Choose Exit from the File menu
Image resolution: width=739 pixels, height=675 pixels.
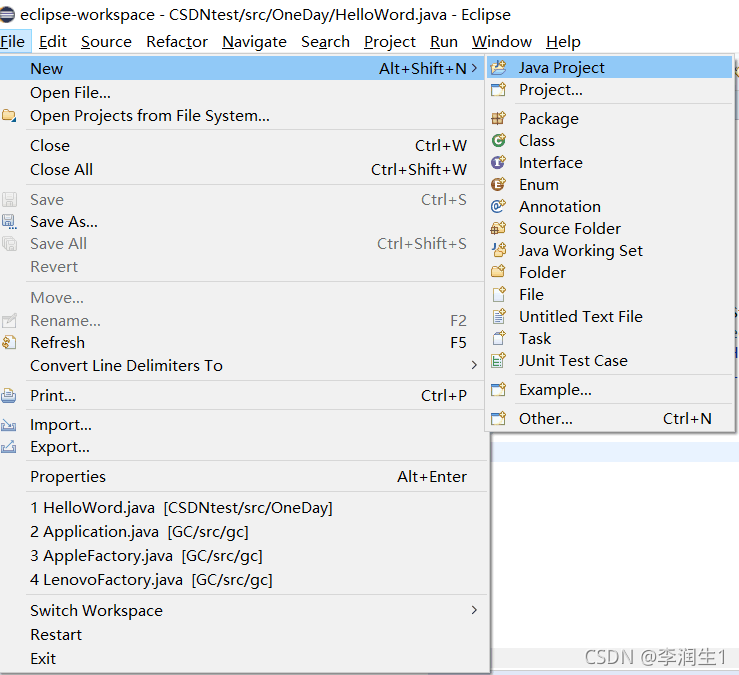(x=245, y=659)
